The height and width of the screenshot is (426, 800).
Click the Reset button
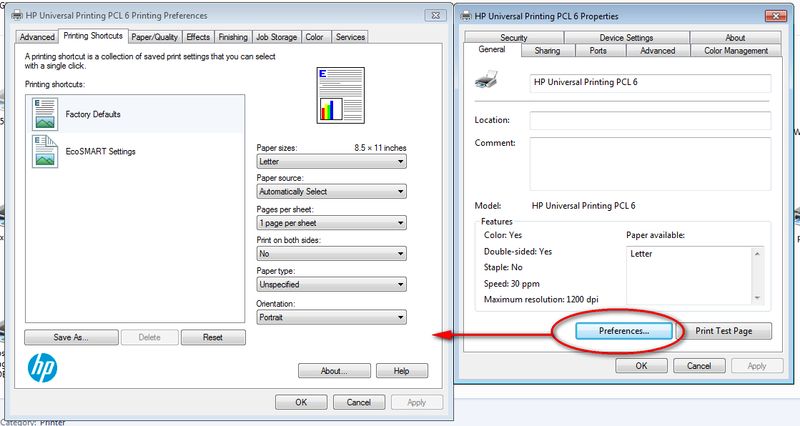click(x=213, y=337)
